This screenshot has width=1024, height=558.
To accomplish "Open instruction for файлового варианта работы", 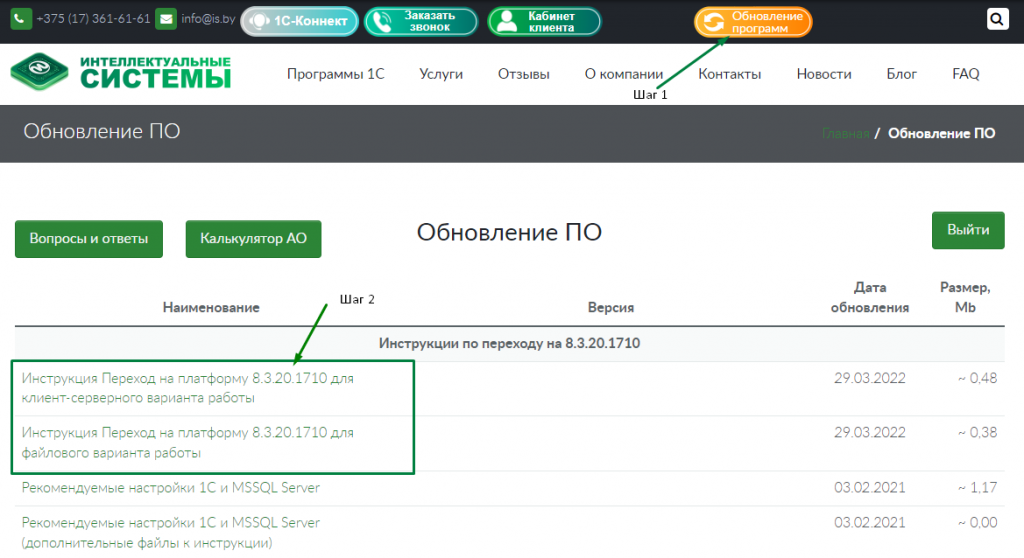I will click(187, 442).
